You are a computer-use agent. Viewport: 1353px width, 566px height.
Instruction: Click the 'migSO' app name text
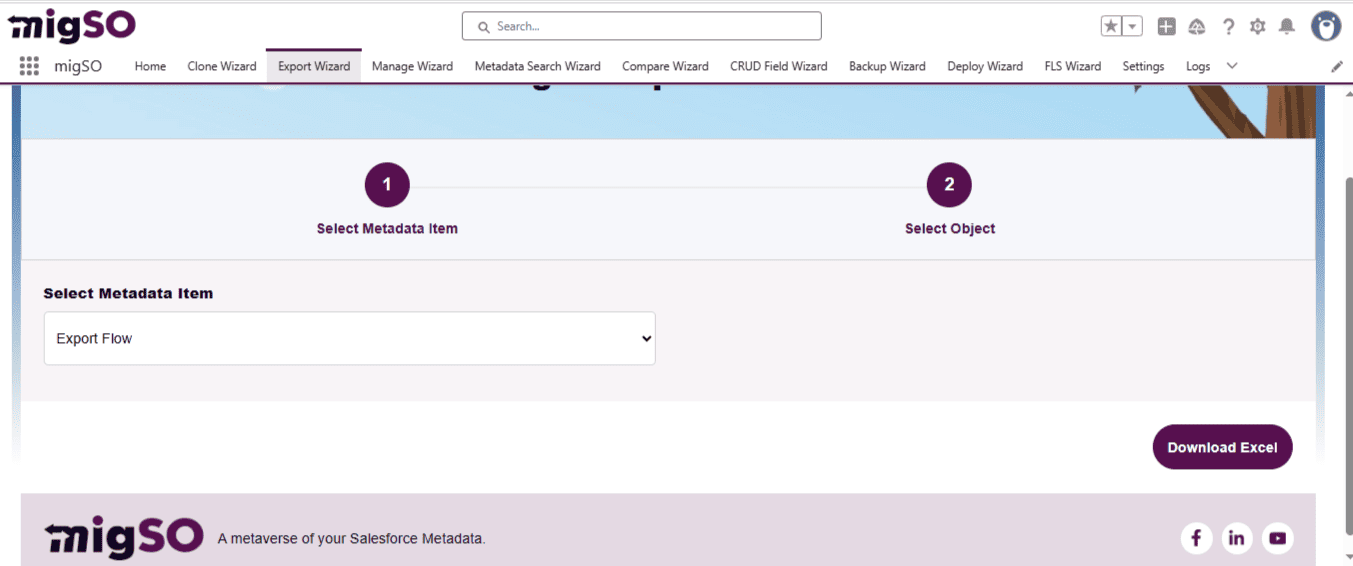pyautogui.click(x=78, y=66)
